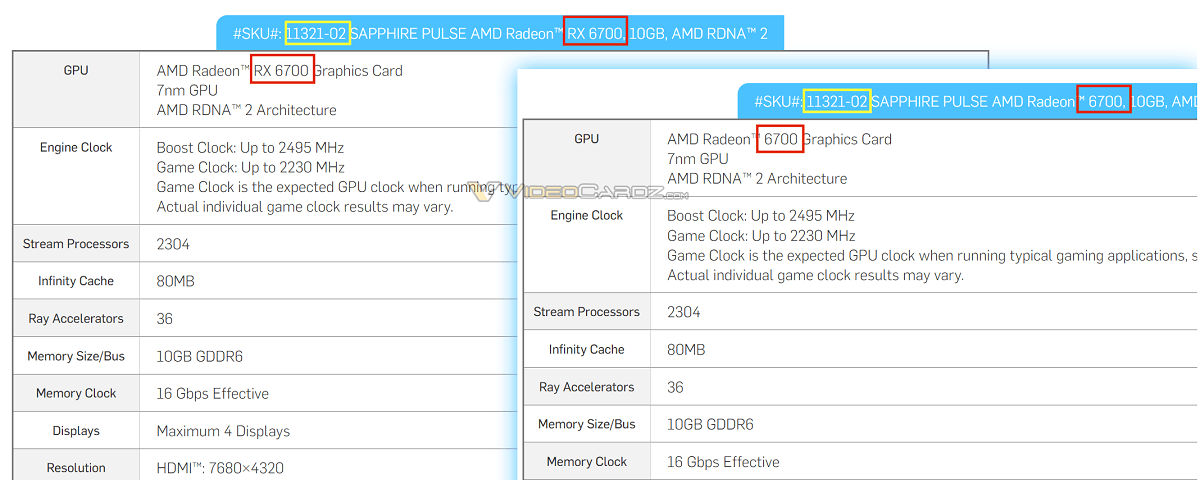The height and width of the screenshot is (480, 1200).
Task: Click Memory Size/Bus label in front table
Action: pyautogui.click(x=587, y=424)
